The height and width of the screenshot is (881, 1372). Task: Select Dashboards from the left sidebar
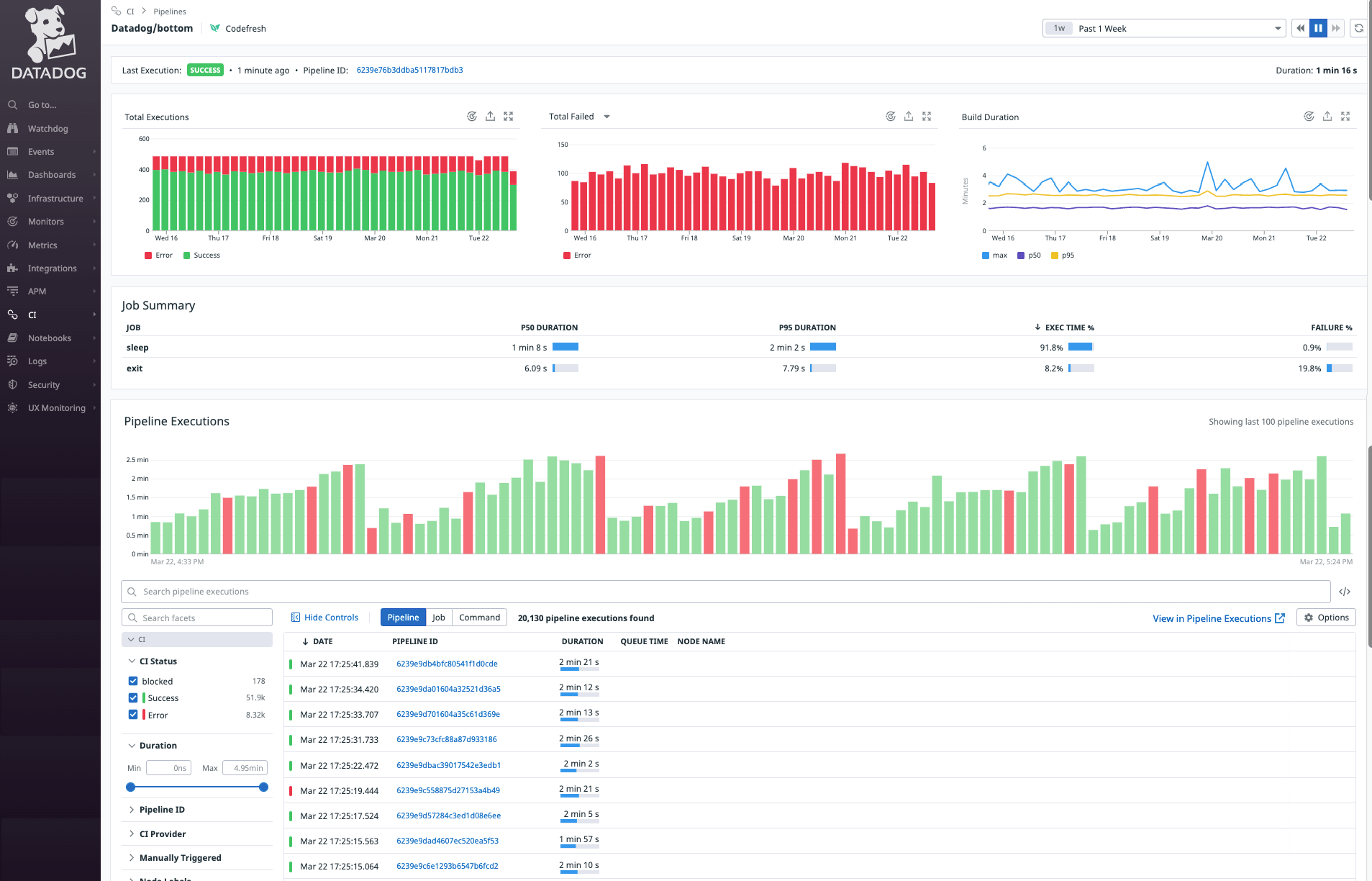[52, 174]
